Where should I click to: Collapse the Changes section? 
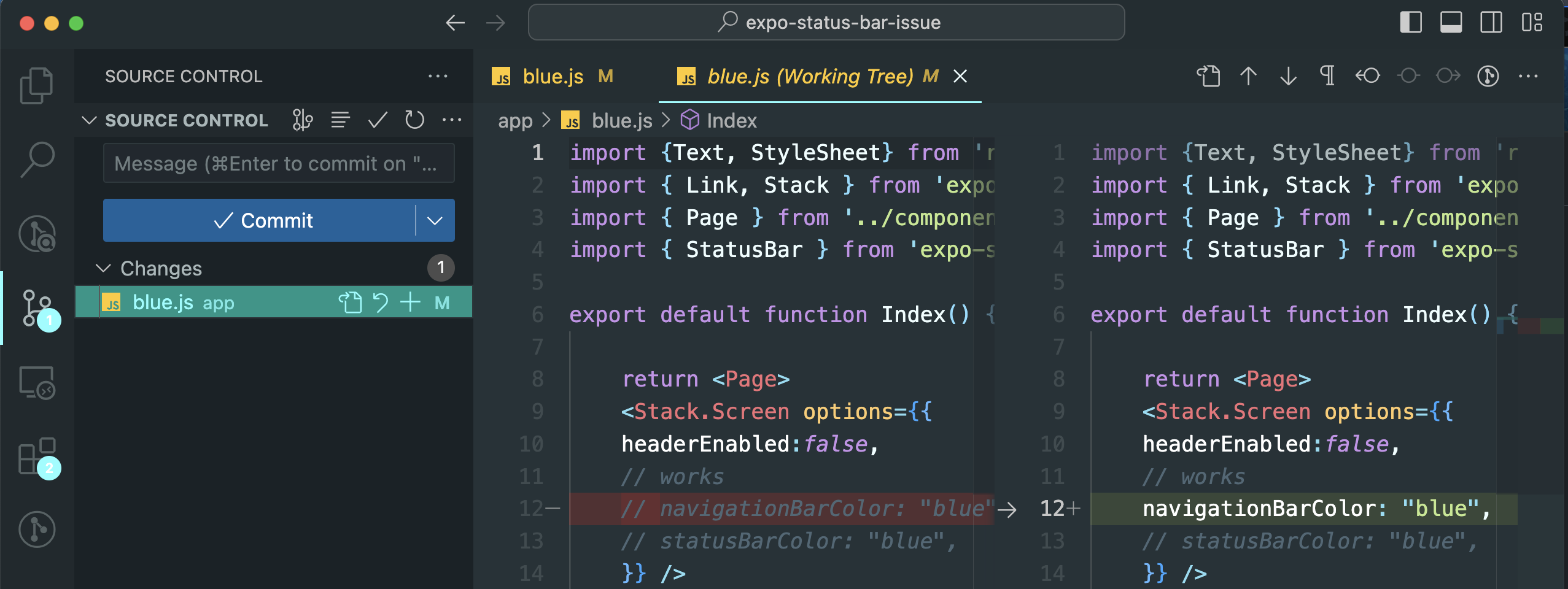pyautogui.click(x=104, y=268)
